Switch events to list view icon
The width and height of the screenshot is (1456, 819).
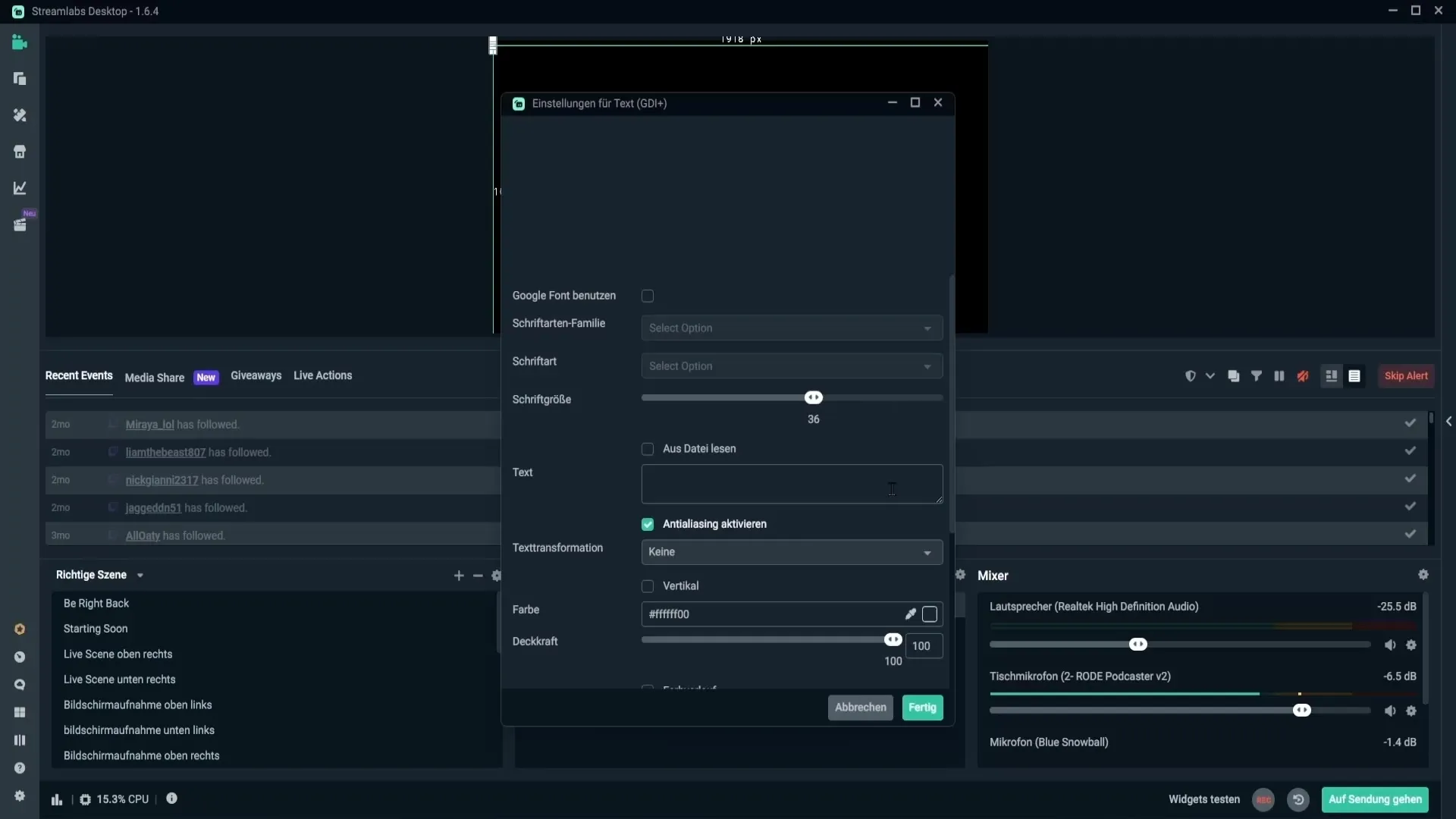[1354, 376]
